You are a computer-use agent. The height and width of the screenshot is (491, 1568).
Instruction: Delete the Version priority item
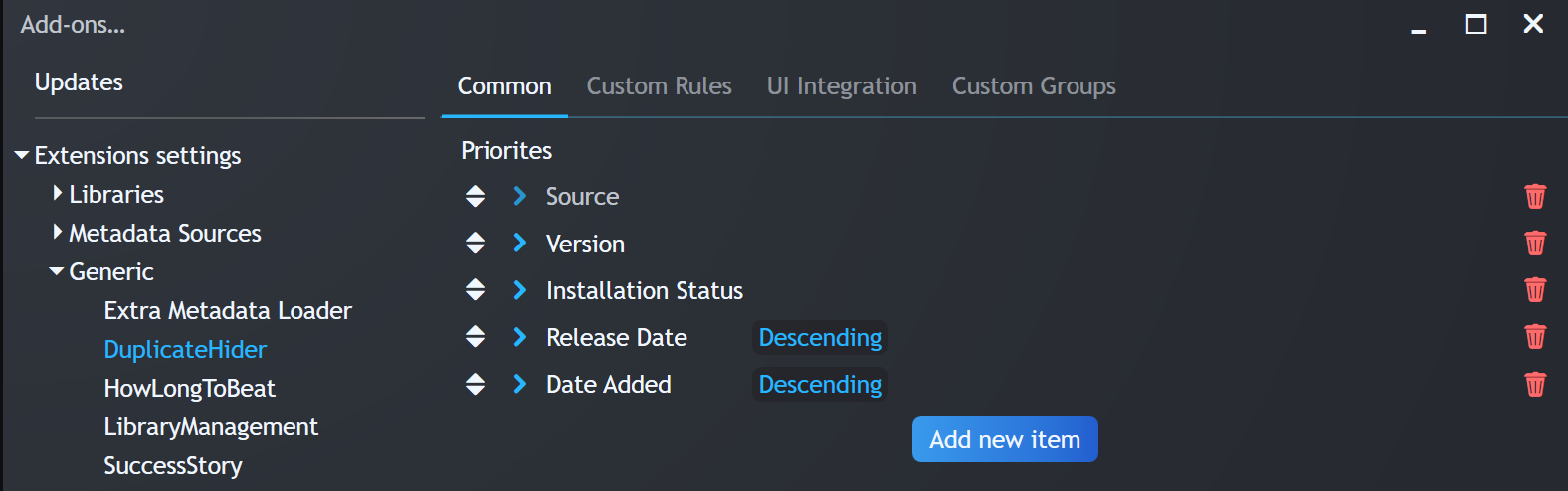click(1535, 243)
